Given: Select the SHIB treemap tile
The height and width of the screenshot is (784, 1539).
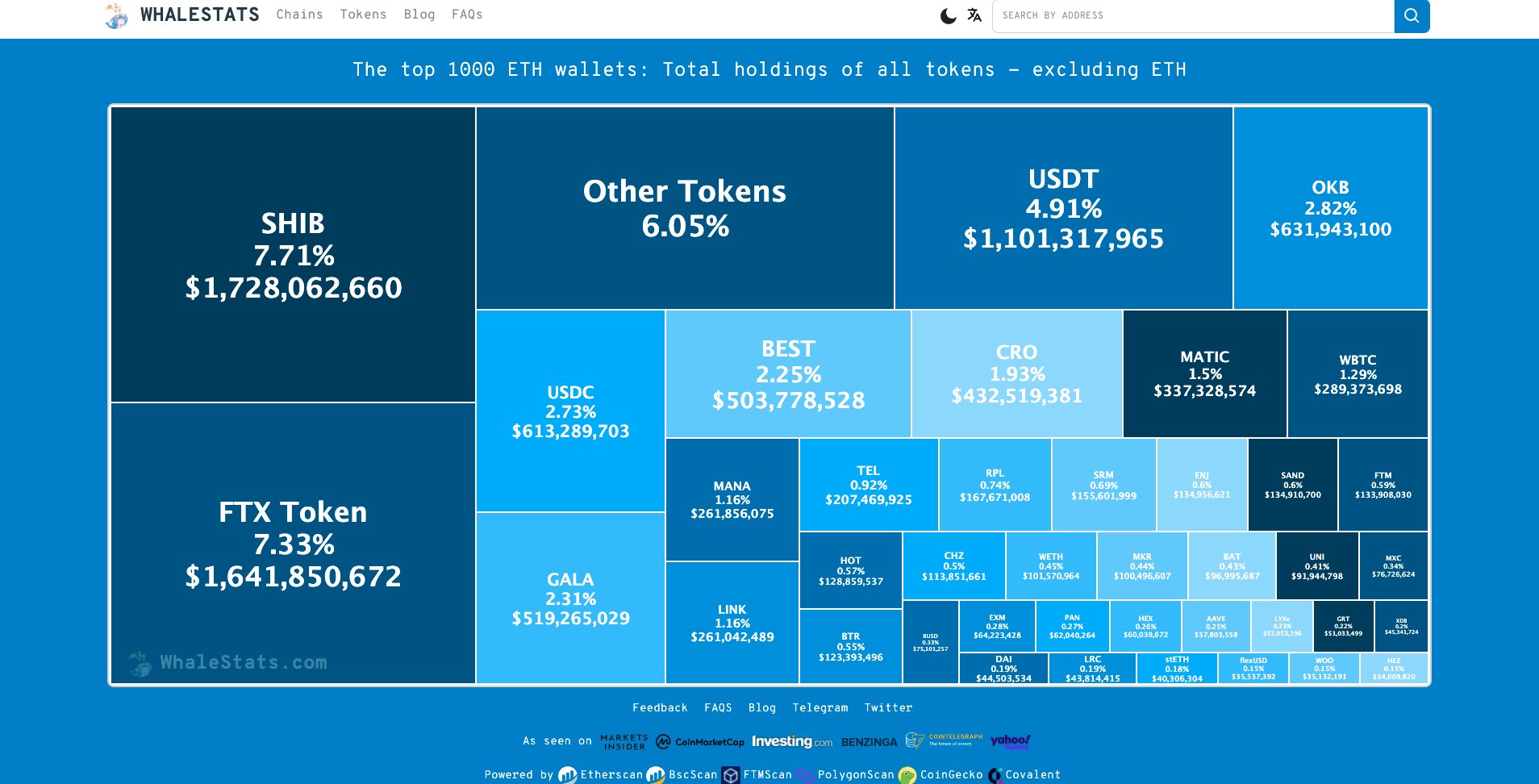Looking at the screenshot, I should coord(293,254).
